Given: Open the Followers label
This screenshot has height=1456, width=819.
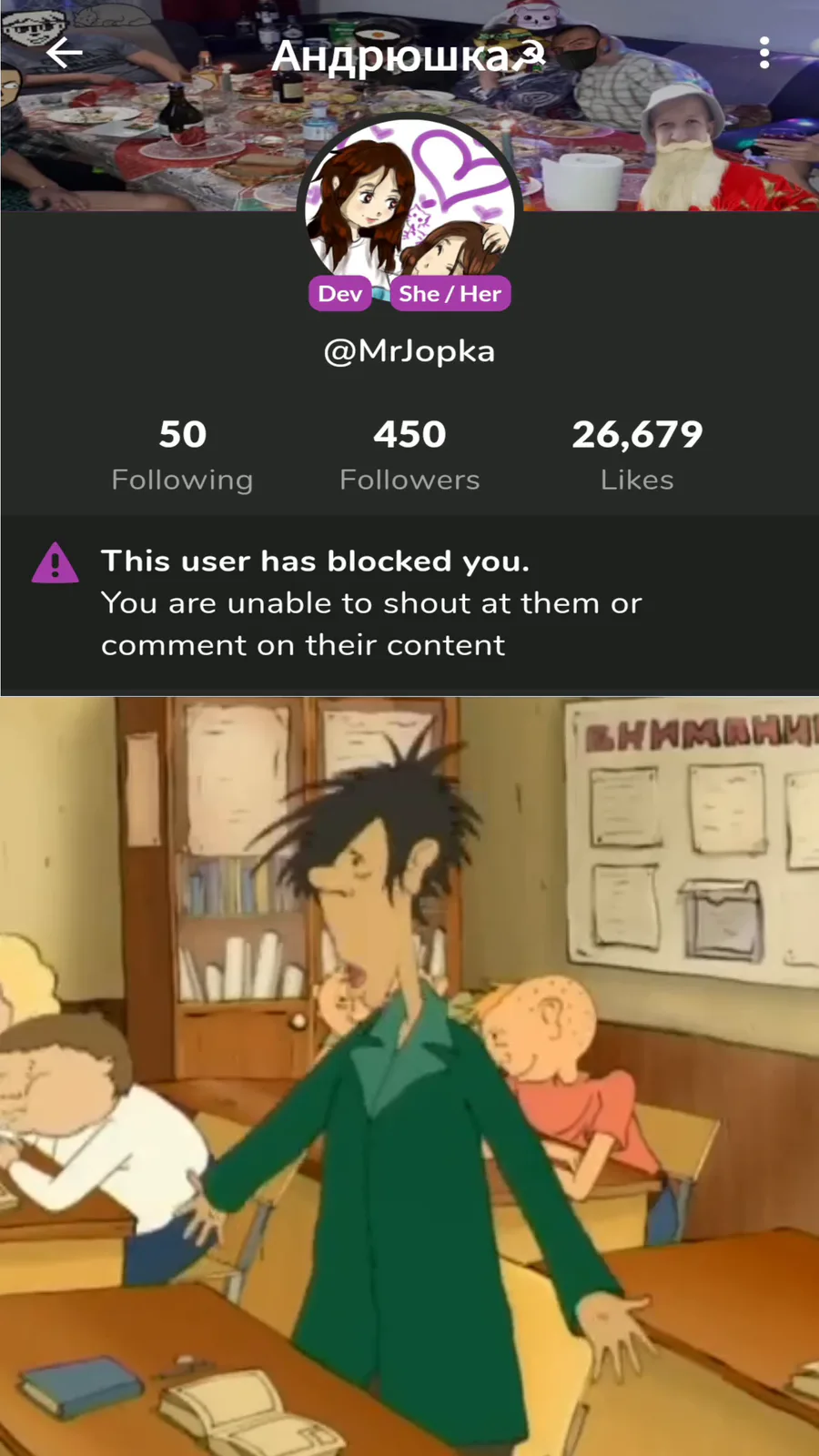Looking at the screenshot, I should [409, 480].
